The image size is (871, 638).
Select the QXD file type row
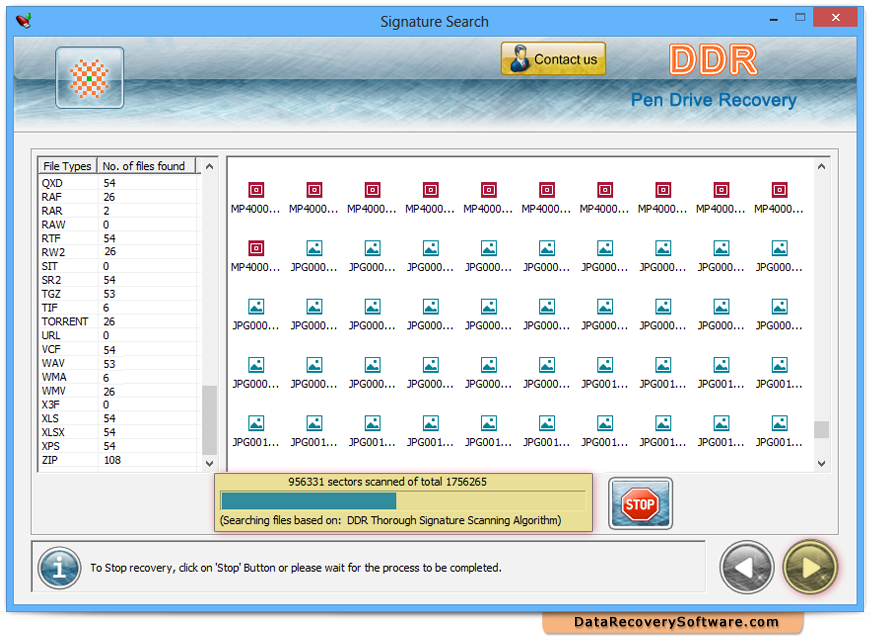(x=119, y=183)
